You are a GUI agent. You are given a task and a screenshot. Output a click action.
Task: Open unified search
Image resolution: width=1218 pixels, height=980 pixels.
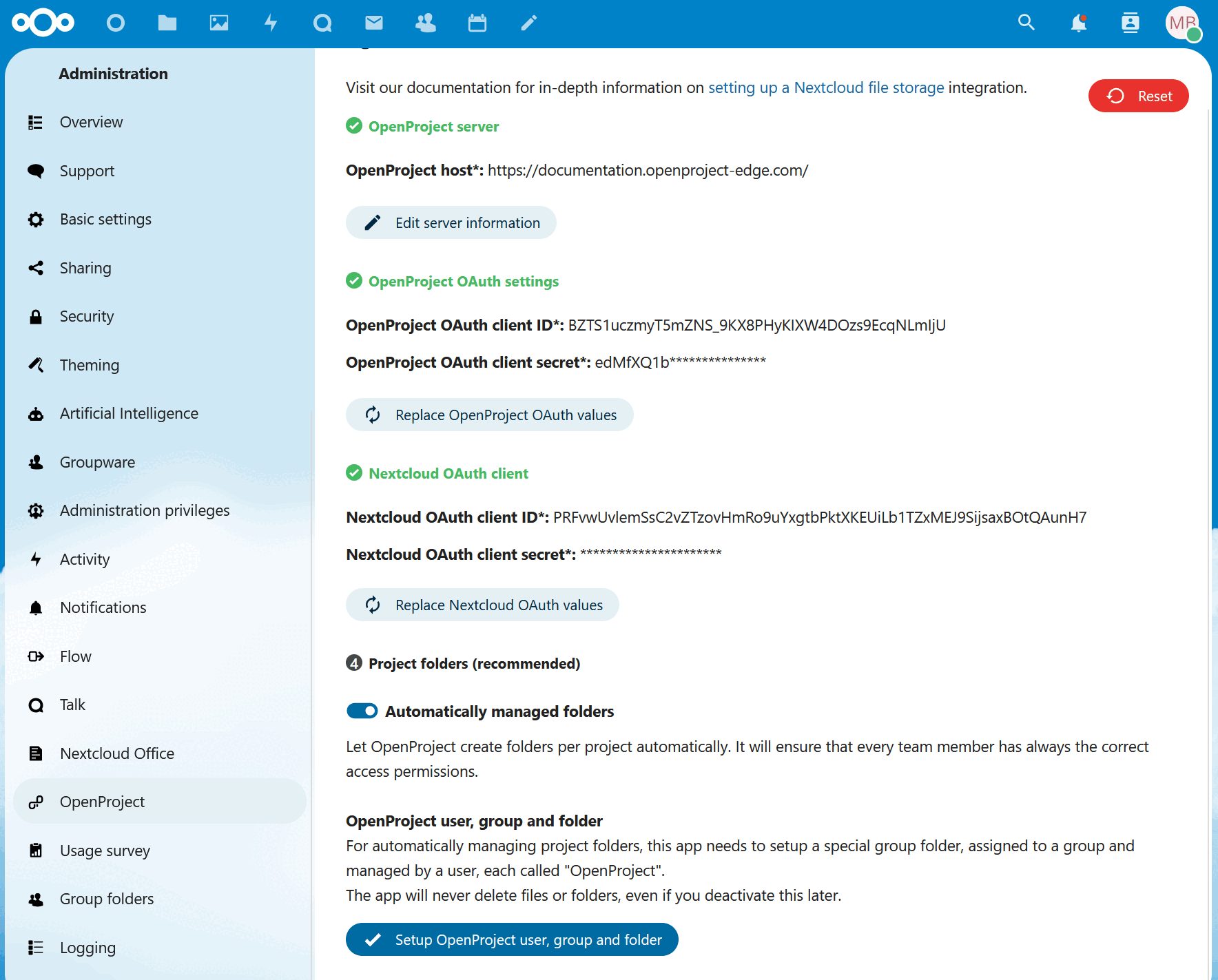point(1026,23)
